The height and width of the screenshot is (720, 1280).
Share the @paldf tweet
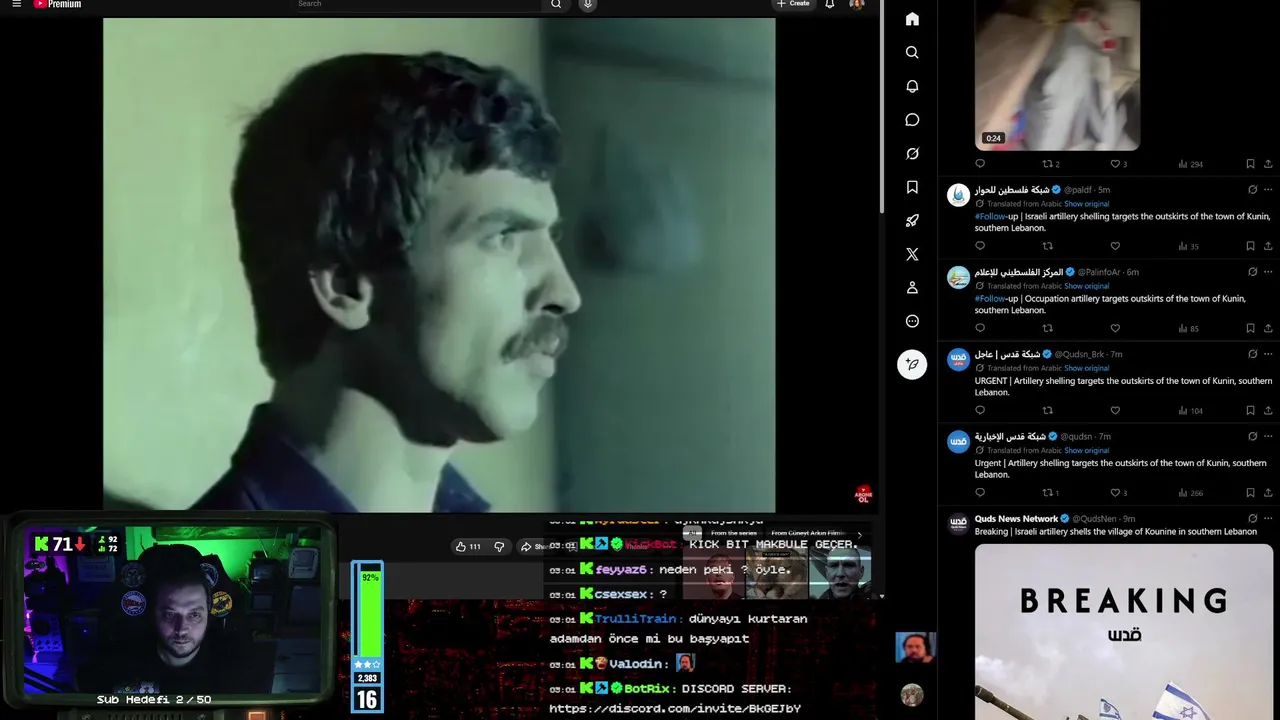point(1268,246)
